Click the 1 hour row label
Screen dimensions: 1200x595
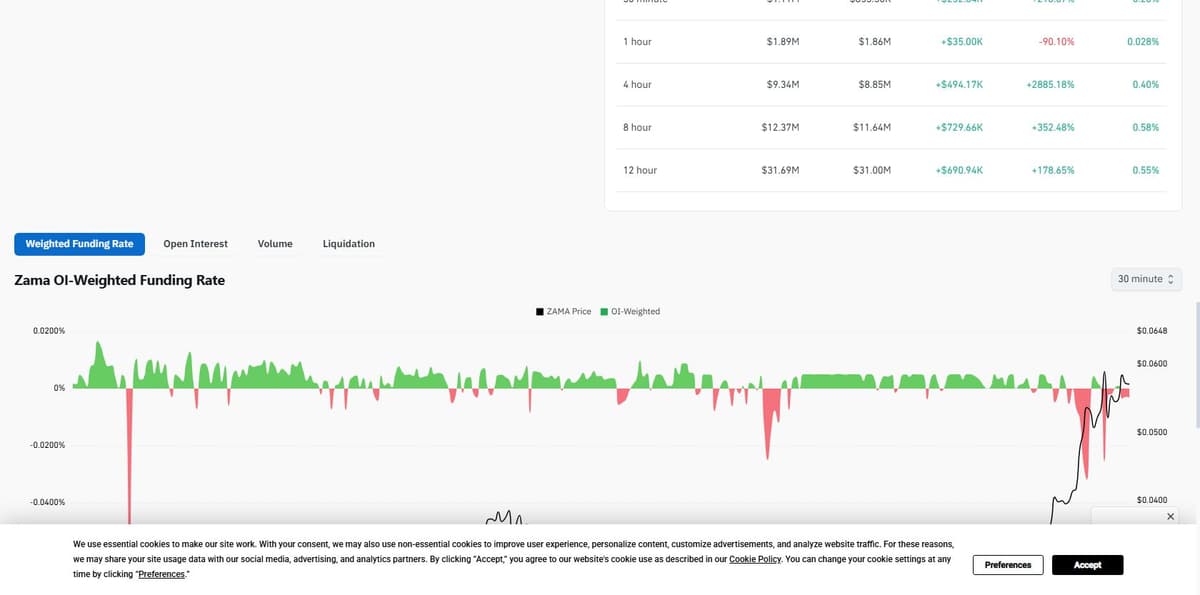tap(639, 42)
